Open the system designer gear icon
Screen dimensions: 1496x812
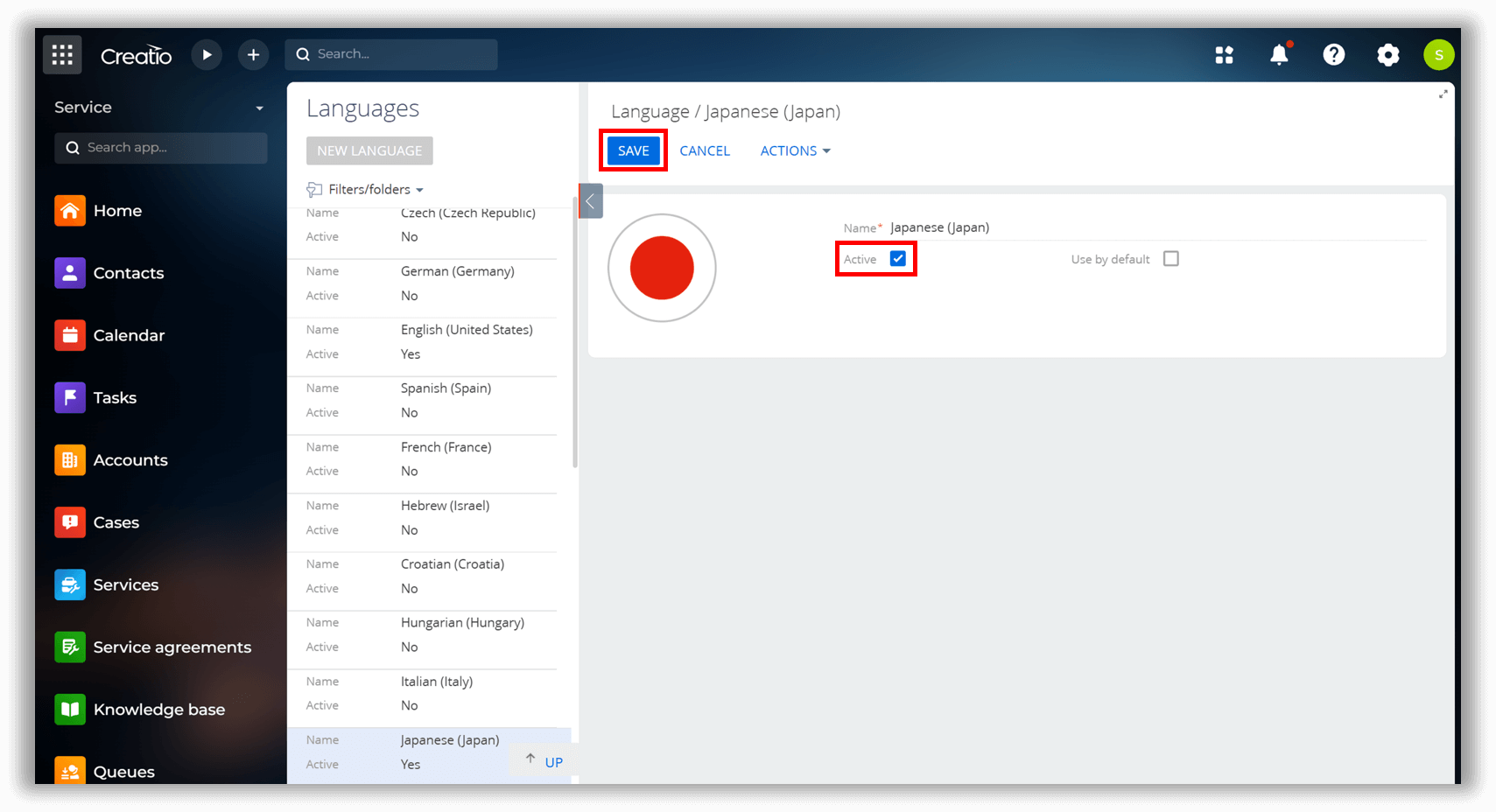point(1387,55)
